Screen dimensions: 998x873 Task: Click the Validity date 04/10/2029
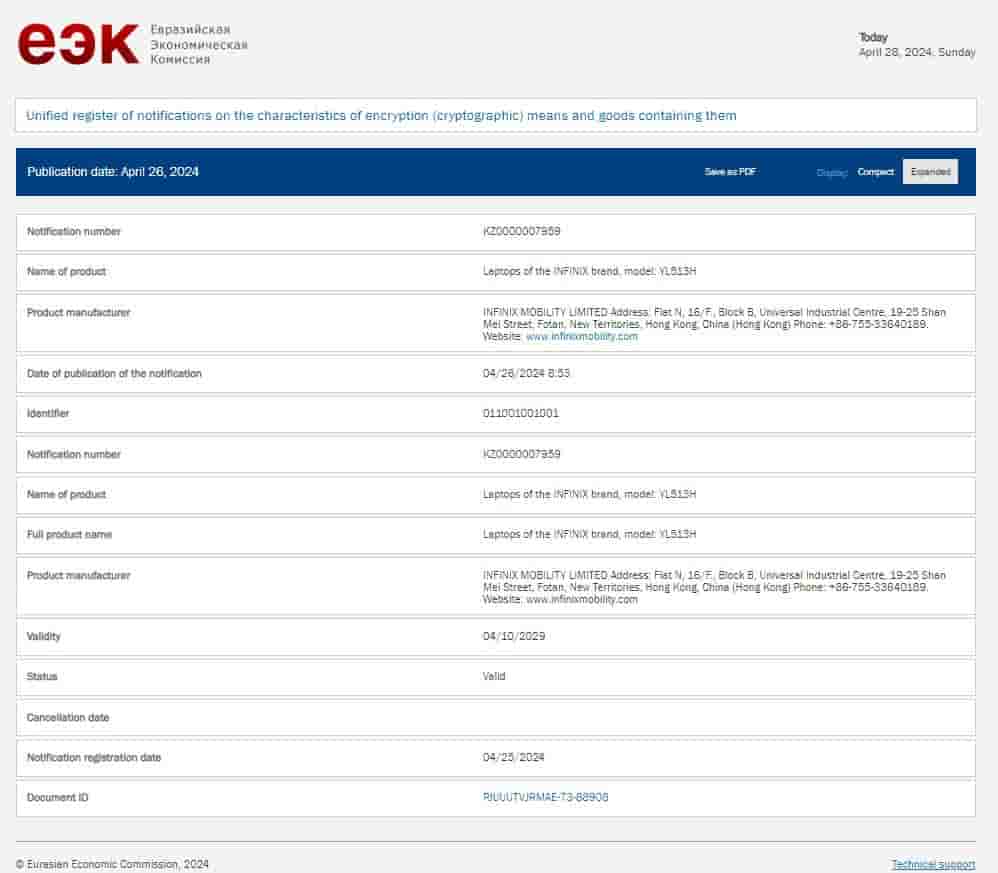click(514, 637)
